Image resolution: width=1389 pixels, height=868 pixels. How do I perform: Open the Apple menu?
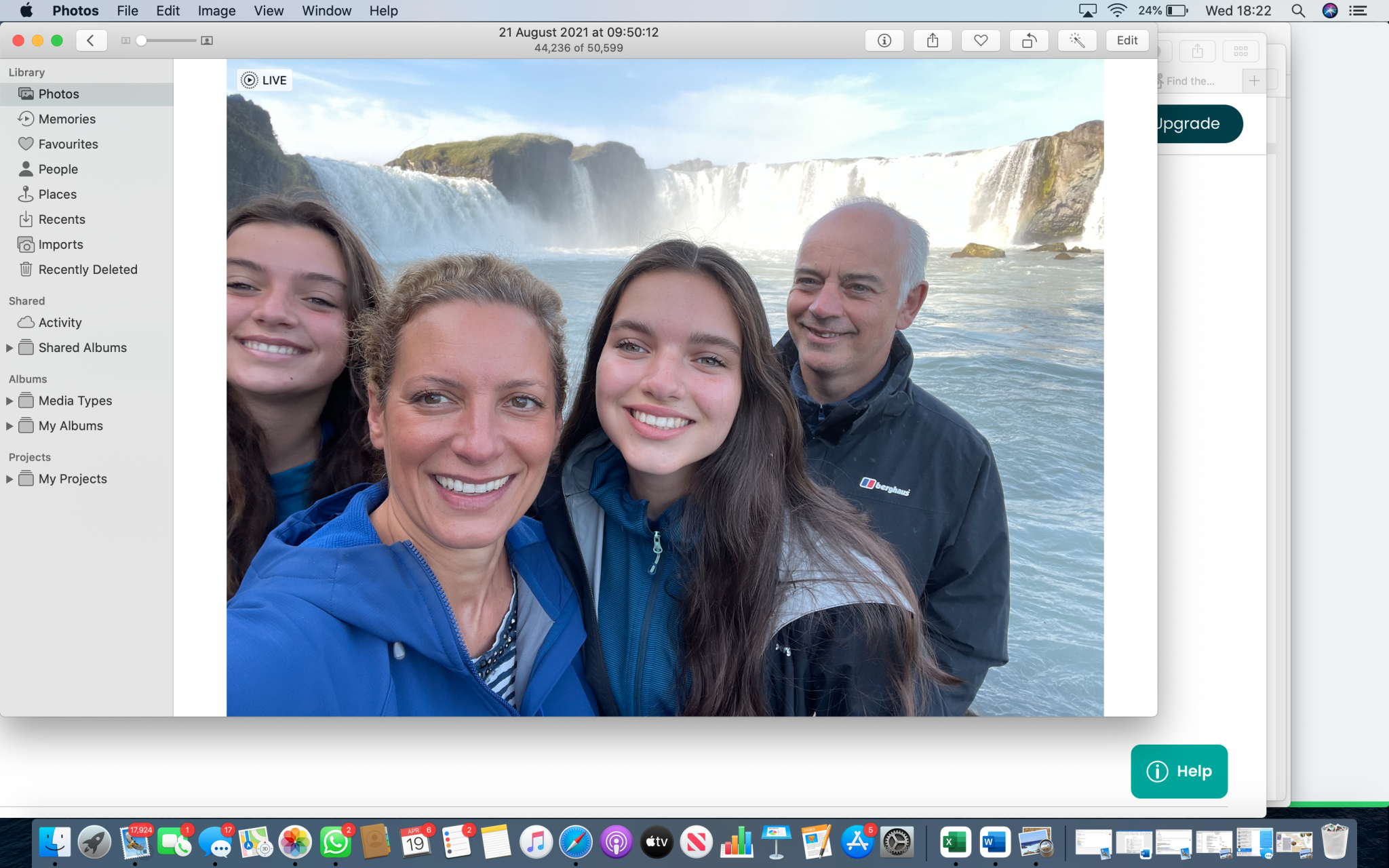coord(26,11)
